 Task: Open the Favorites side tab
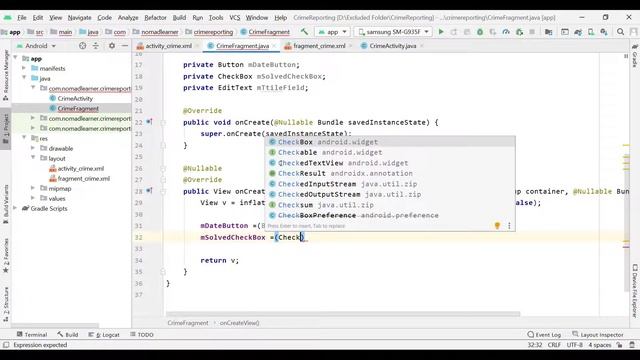coord(6,256)
